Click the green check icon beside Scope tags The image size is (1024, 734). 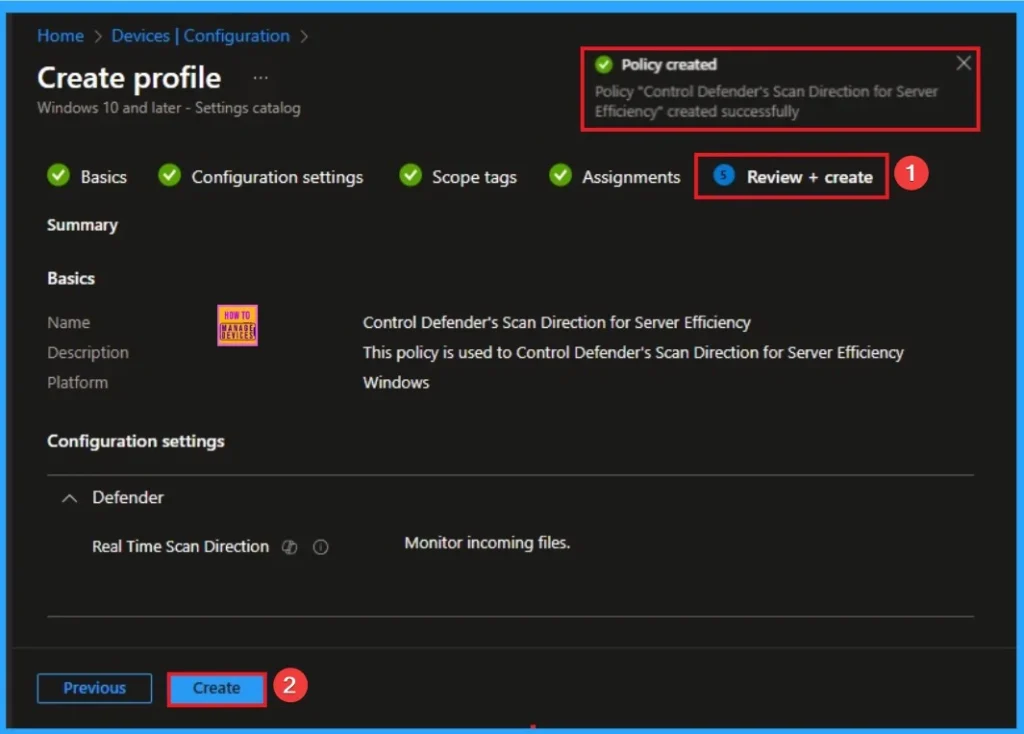coord(410,175)
